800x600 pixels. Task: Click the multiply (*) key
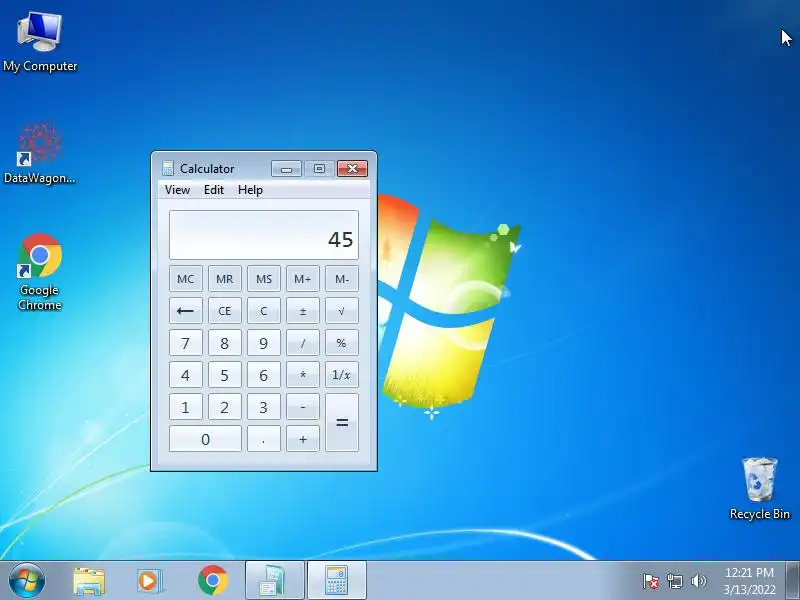[303, 375]
